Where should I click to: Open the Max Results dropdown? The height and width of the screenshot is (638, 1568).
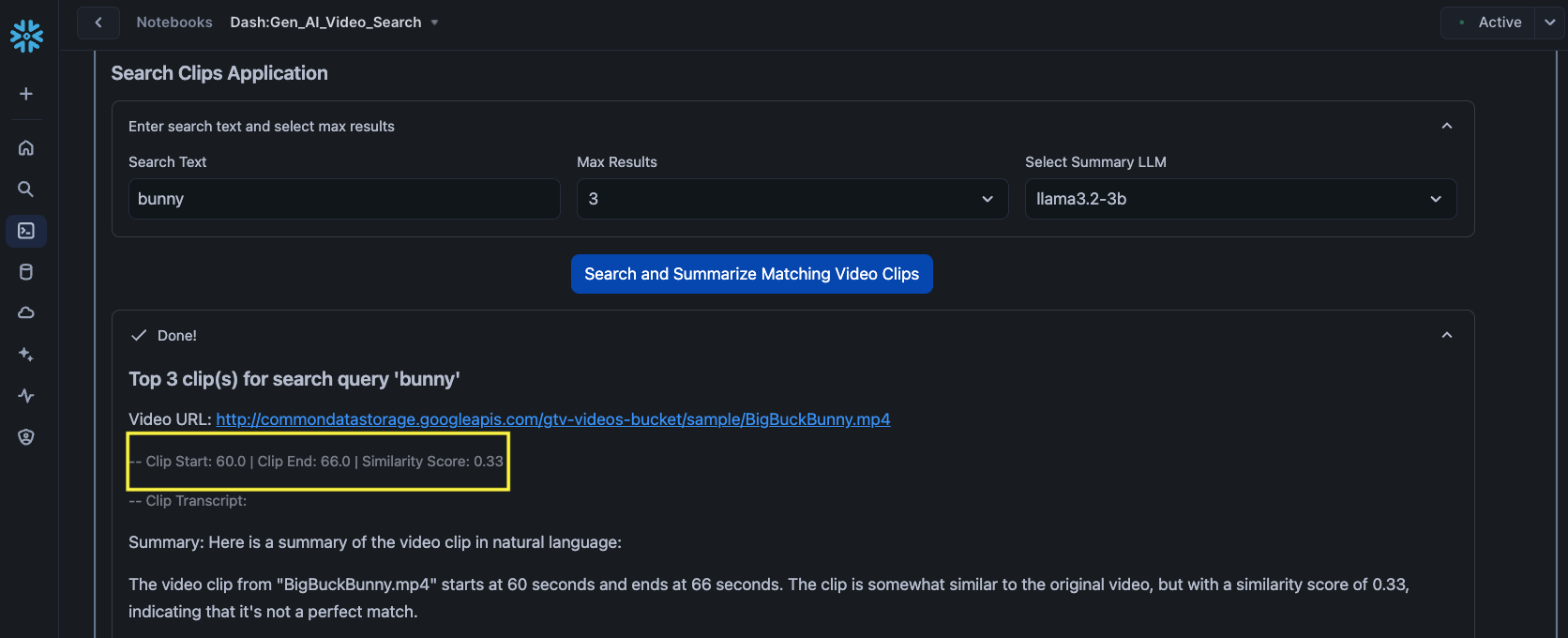pos(792,199)
